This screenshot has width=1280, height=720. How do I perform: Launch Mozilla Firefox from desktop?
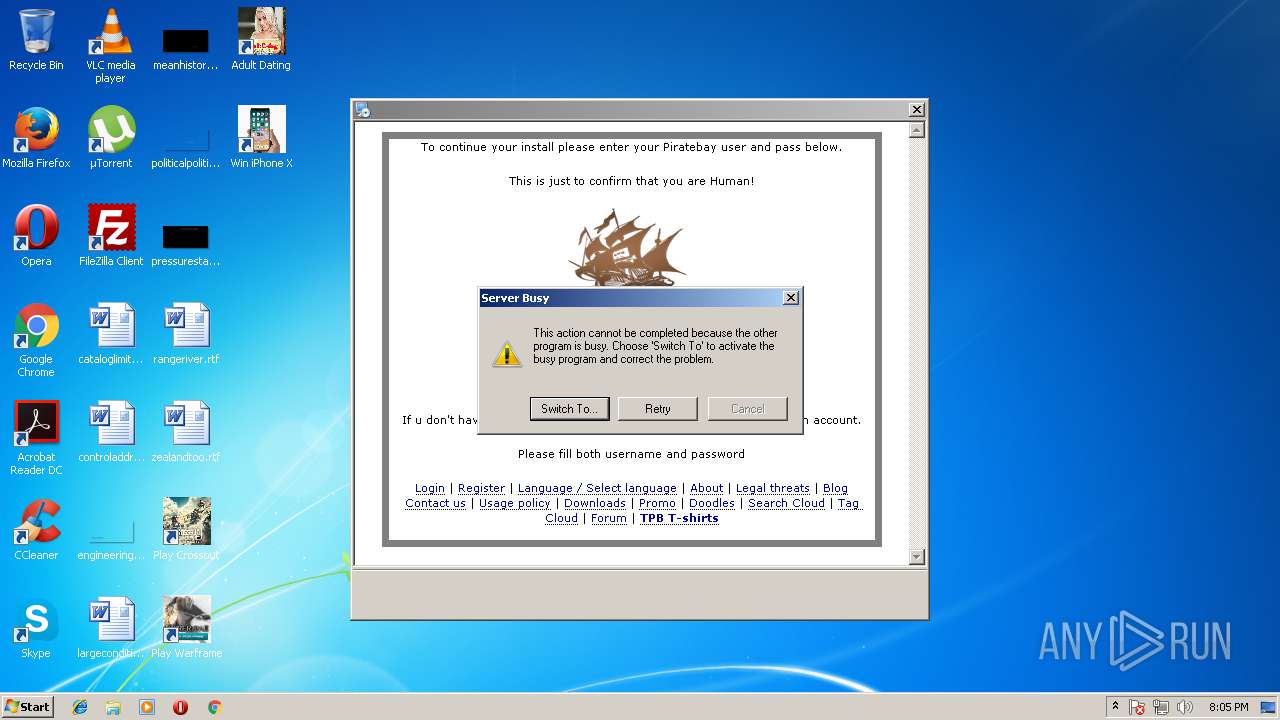(36, 138)
